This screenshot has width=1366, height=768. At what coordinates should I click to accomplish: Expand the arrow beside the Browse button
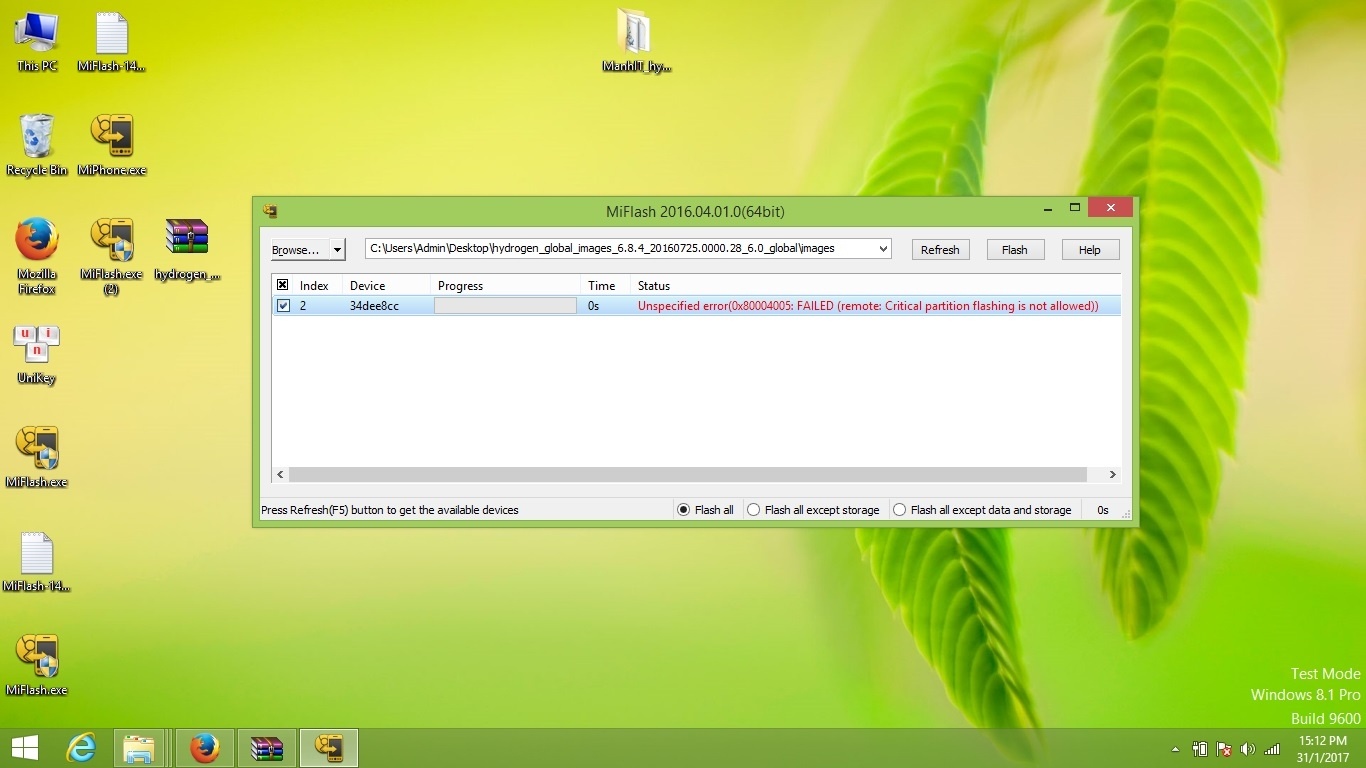pos(338,250)
